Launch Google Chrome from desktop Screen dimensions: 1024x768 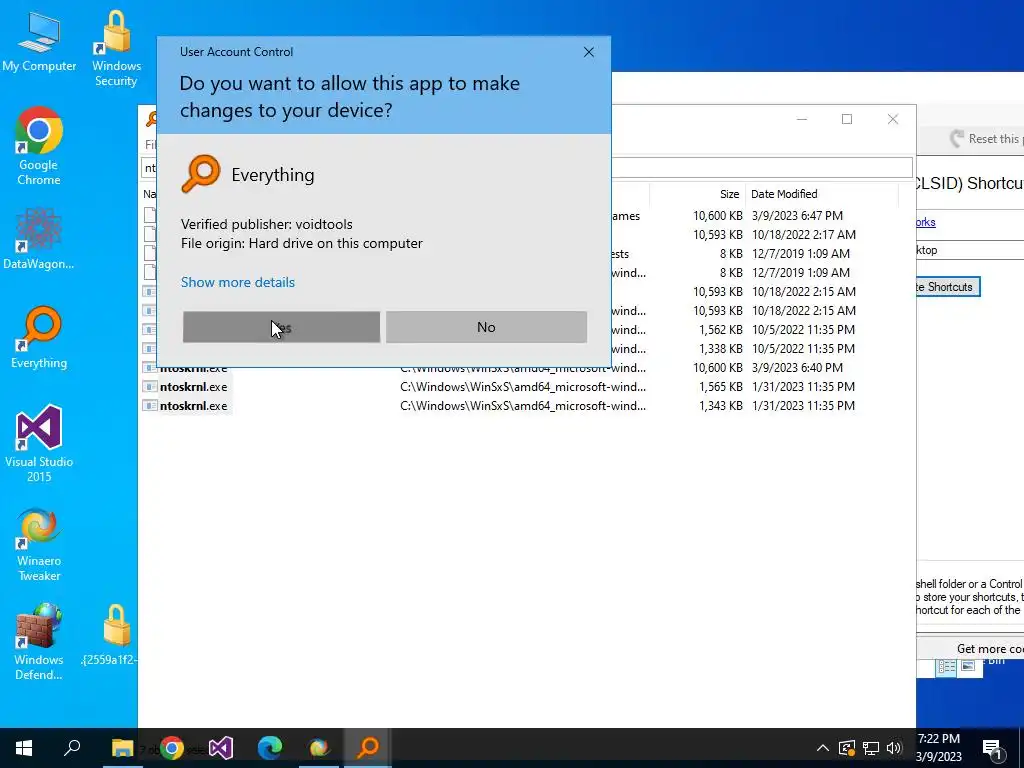39,146
